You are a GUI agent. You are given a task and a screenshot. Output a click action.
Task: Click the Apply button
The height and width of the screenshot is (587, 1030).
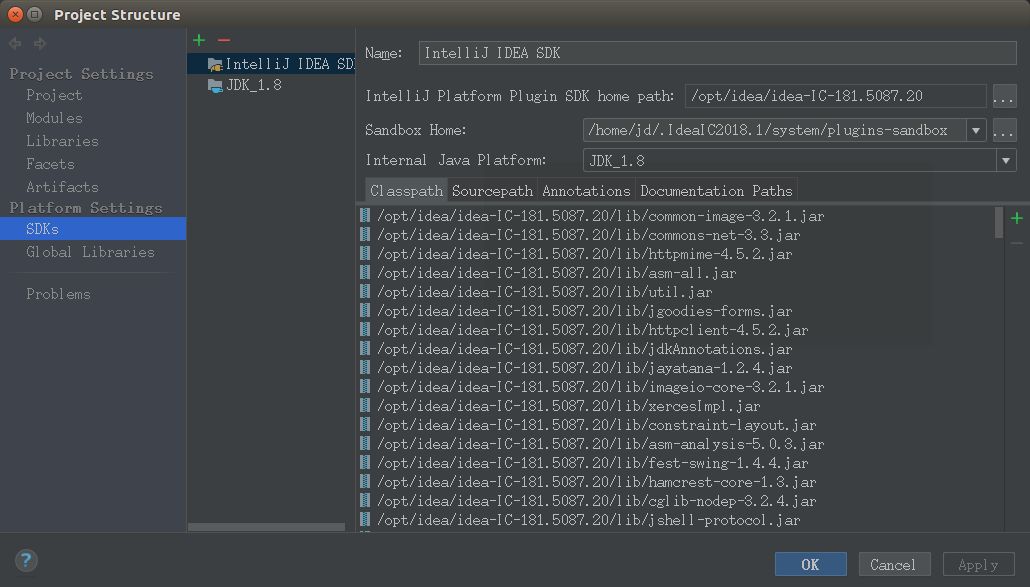tap(979, 565)
